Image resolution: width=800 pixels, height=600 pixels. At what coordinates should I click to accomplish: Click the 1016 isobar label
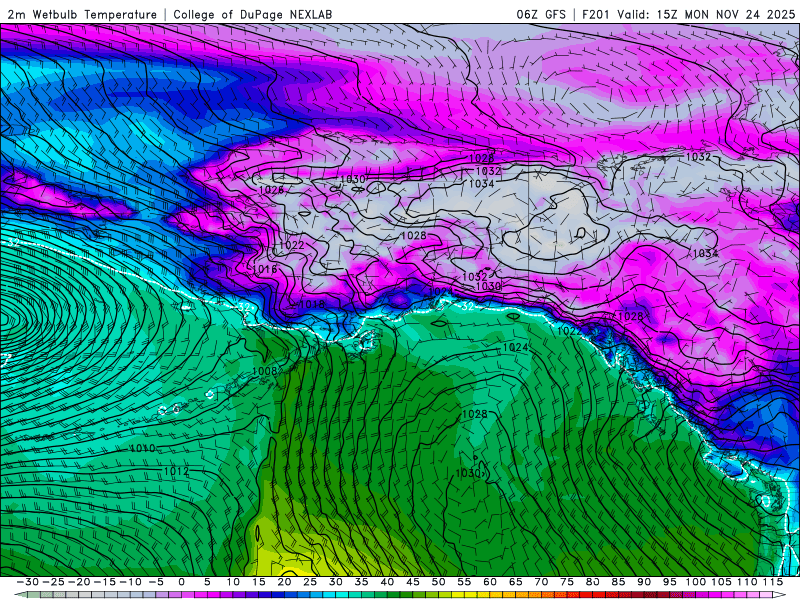point(265,269)
